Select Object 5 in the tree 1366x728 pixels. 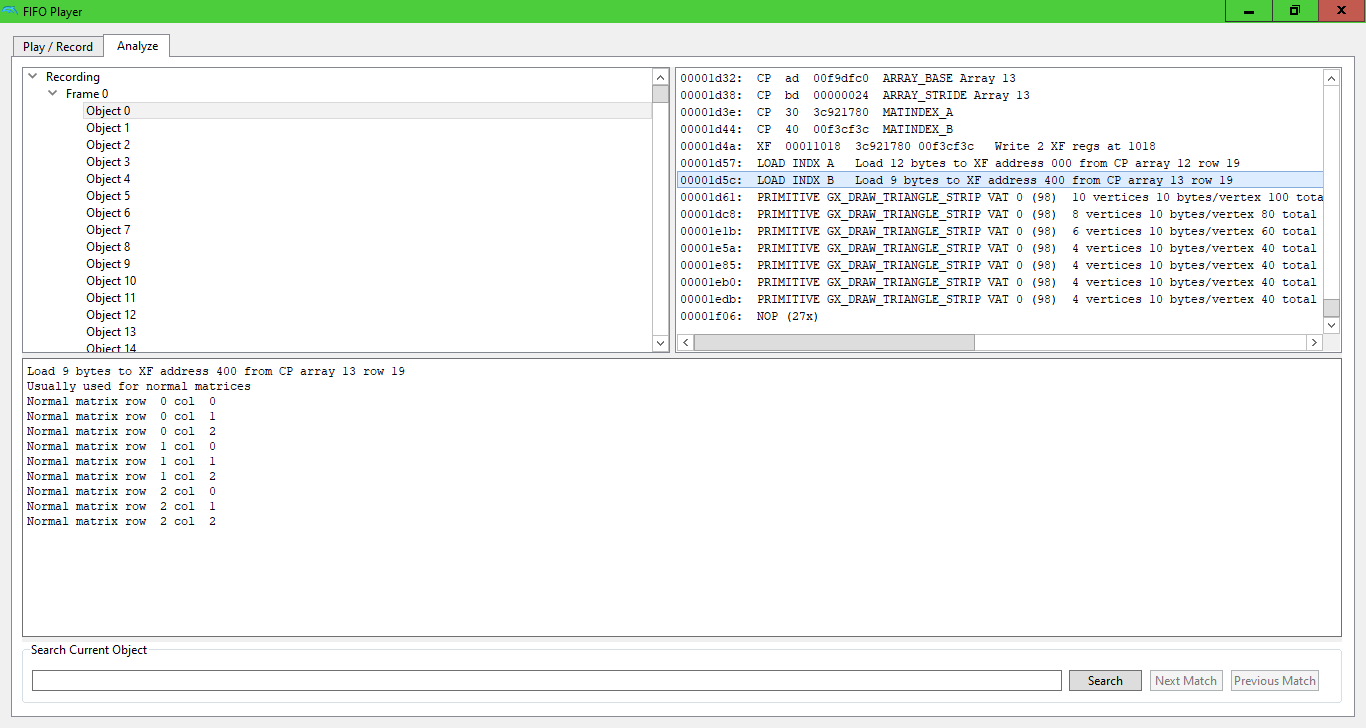click(x=108, y=196)
